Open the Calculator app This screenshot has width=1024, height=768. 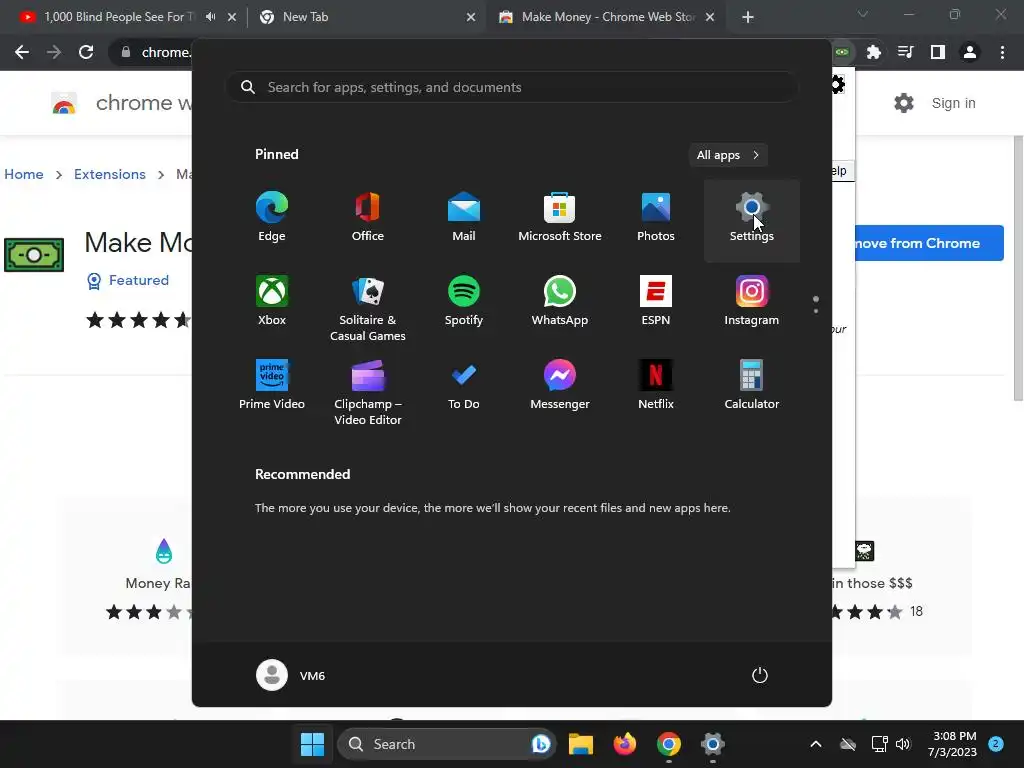click(752, 385)
